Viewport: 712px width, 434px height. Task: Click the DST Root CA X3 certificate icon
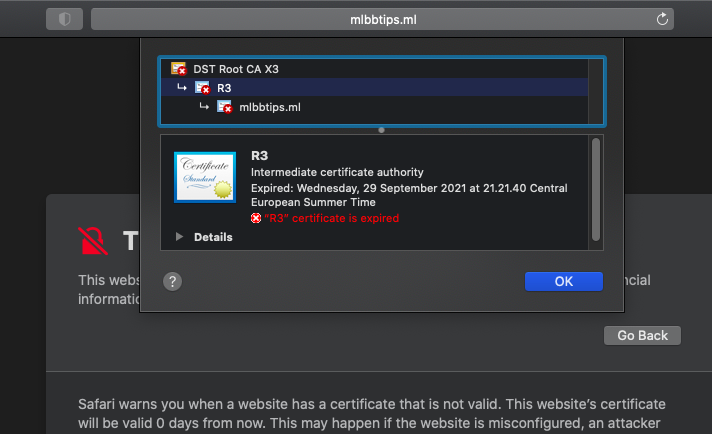(178, 69)
